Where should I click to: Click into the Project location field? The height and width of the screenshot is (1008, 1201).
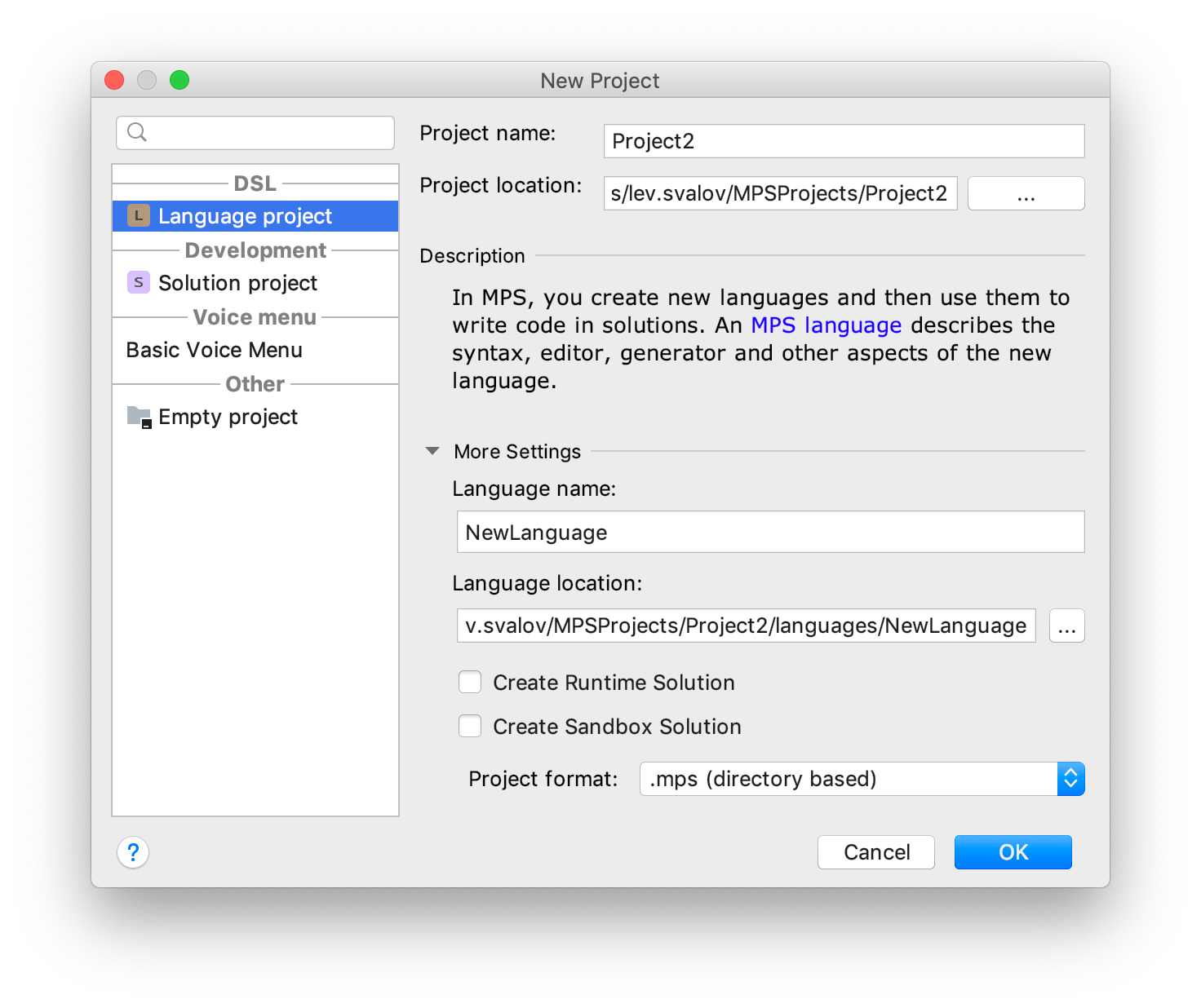tap(780, 193)
